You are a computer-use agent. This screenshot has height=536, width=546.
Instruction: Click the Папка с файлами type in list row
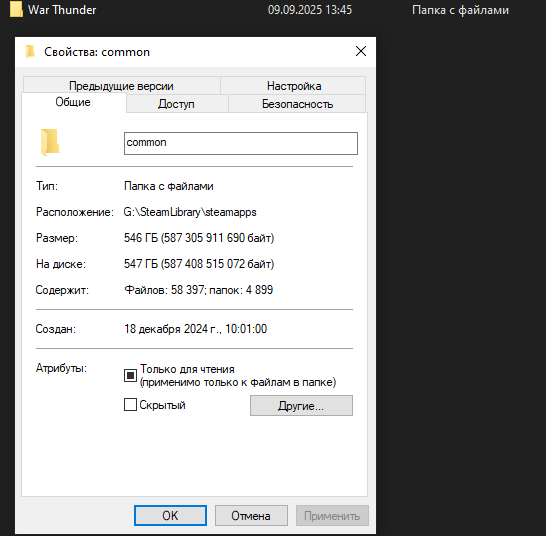(x=460, y=10)
